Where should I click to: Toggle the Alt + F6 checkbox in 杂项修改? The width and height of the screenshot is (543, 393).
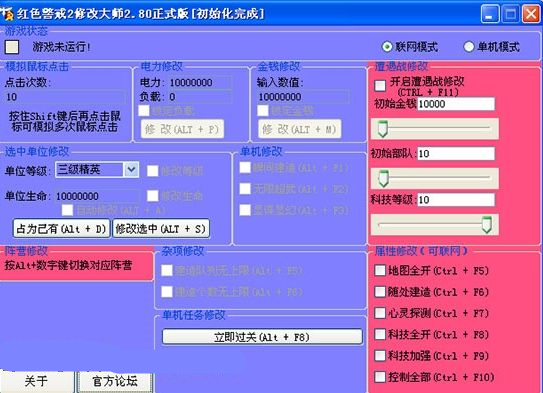tap(167, 292)
